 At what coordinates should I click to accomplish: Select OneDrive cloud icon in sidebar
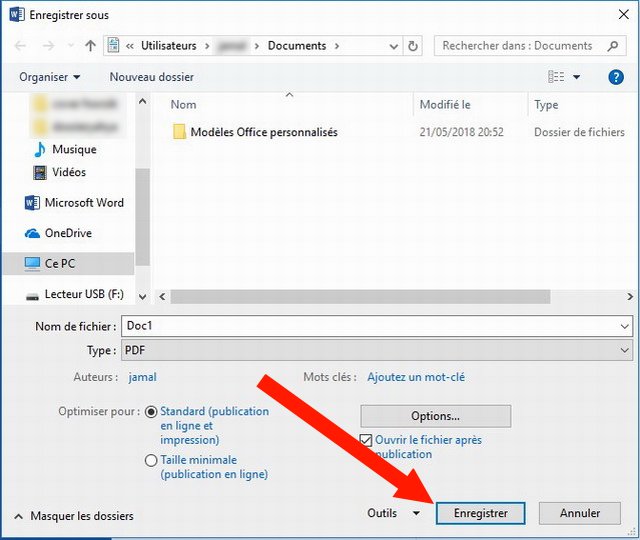click(32, 234)
